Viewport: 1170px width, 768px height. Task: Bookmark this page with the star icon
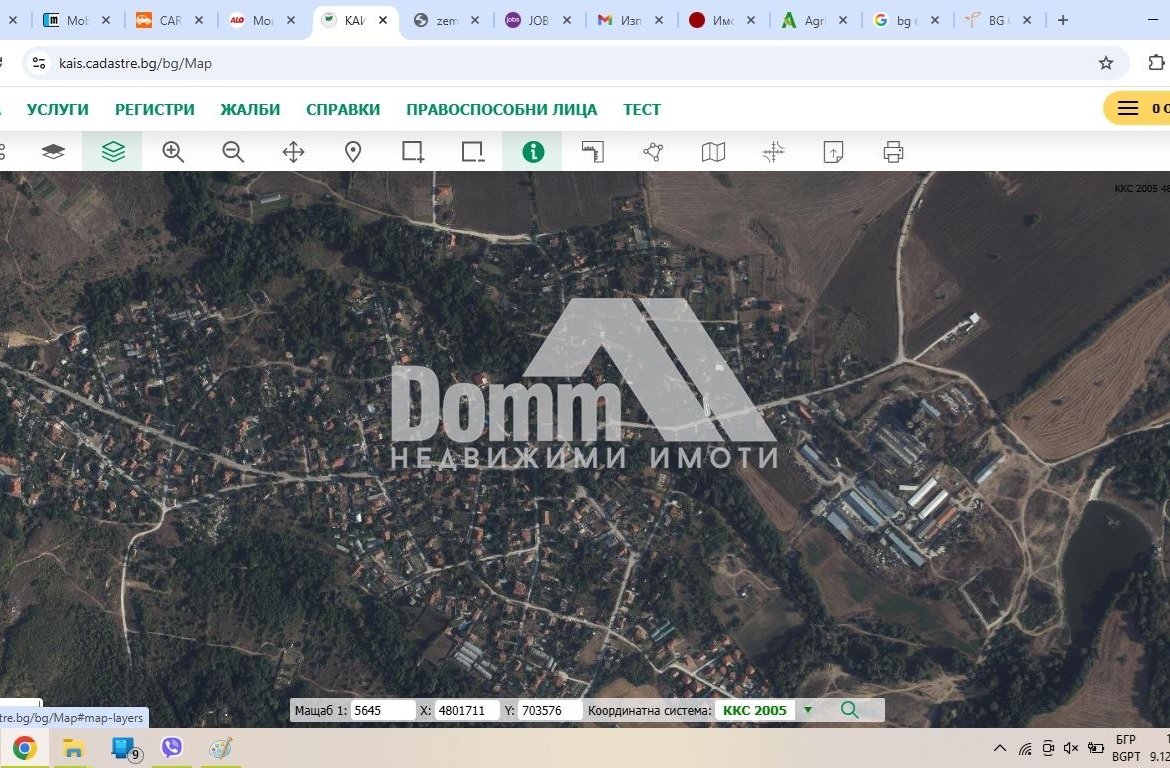[1106, 63]
